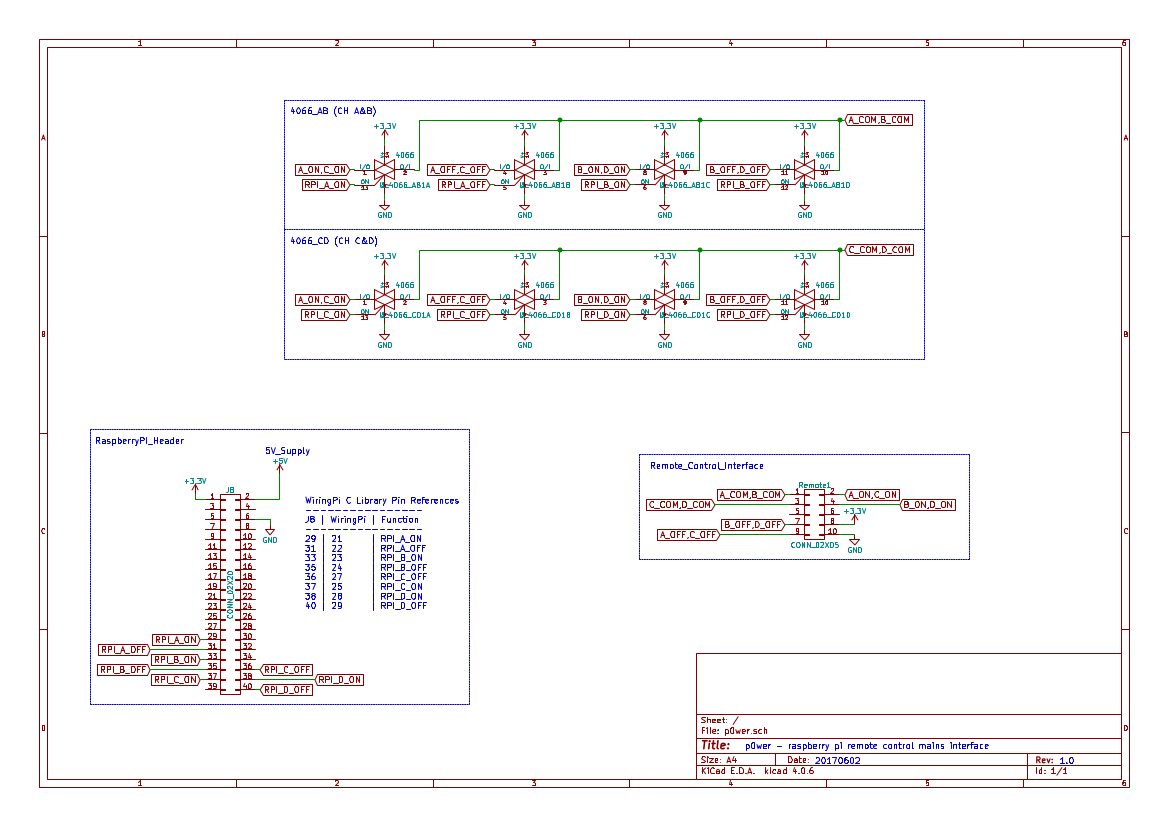Screen dimensions: 1169x826
Task: Select the GND symbol beside the J8 header
Action: (x=270, y=534)
